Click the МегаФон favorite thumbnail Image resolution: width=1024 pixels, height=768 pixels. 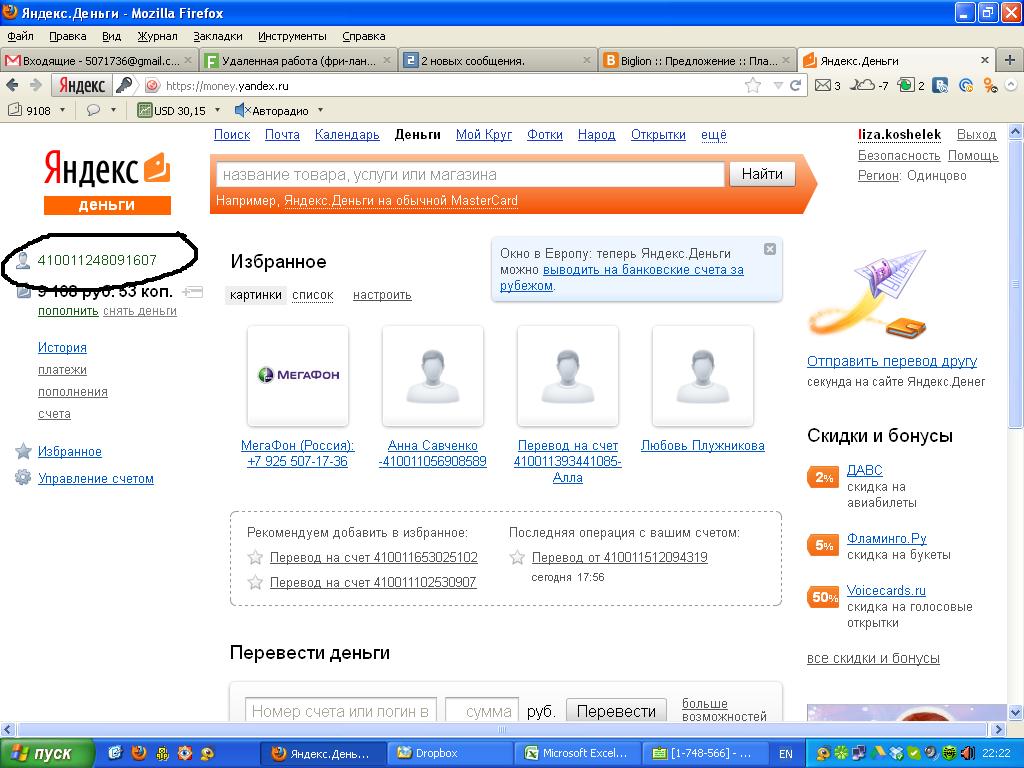coord(298,376)
